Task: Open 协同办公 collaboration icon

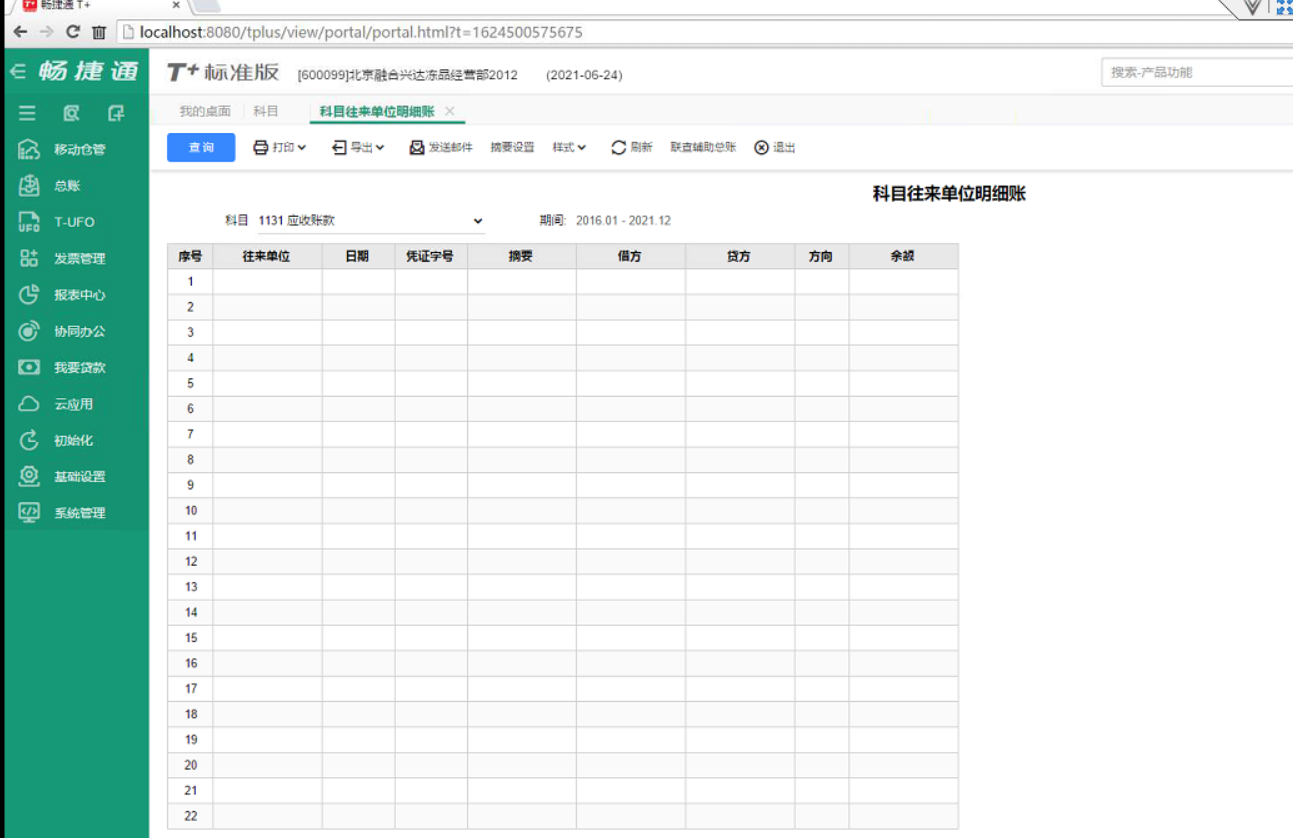Action: point(29,331)
